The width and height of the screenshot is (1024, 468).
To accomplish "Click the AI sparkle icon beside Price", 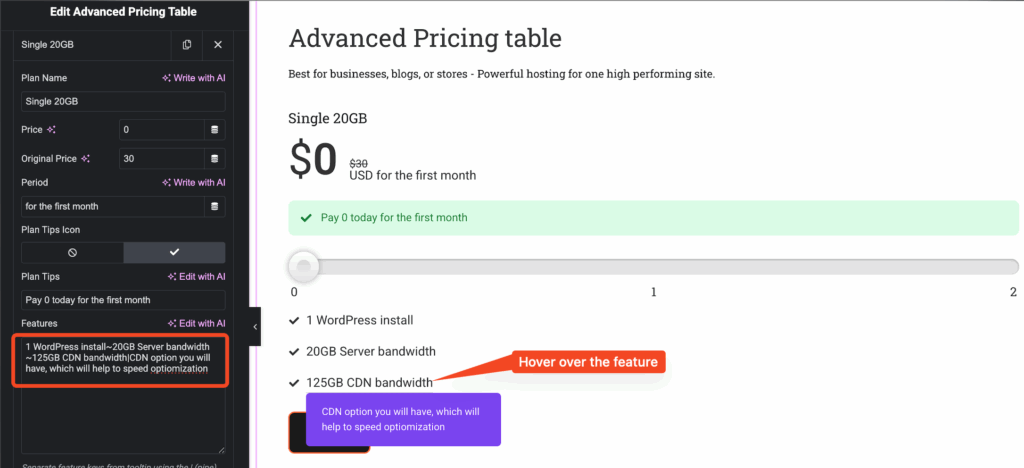I will click(x=52, y=130).
